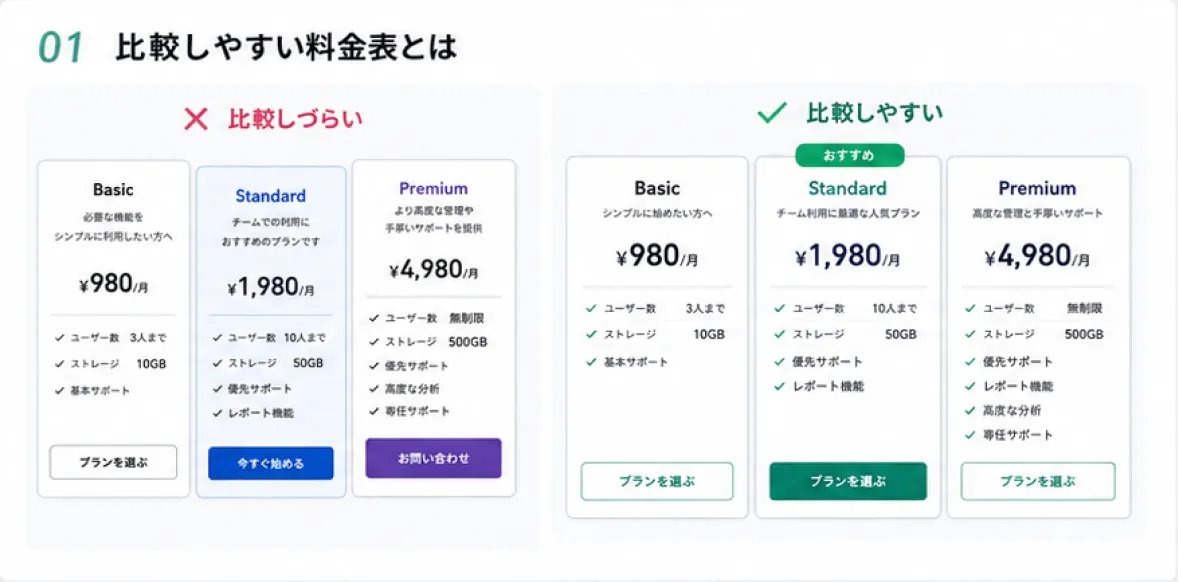Viewport: 1178px width, 582px height.
Task: Click right Premium card's プランを選ぶ button
Action: coord(1038,481)
